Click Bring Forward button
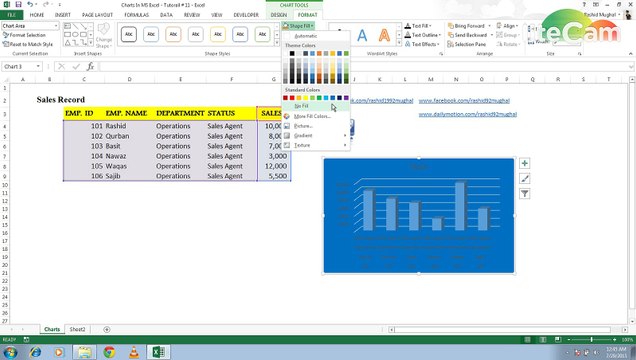 (x=466, y=26)
